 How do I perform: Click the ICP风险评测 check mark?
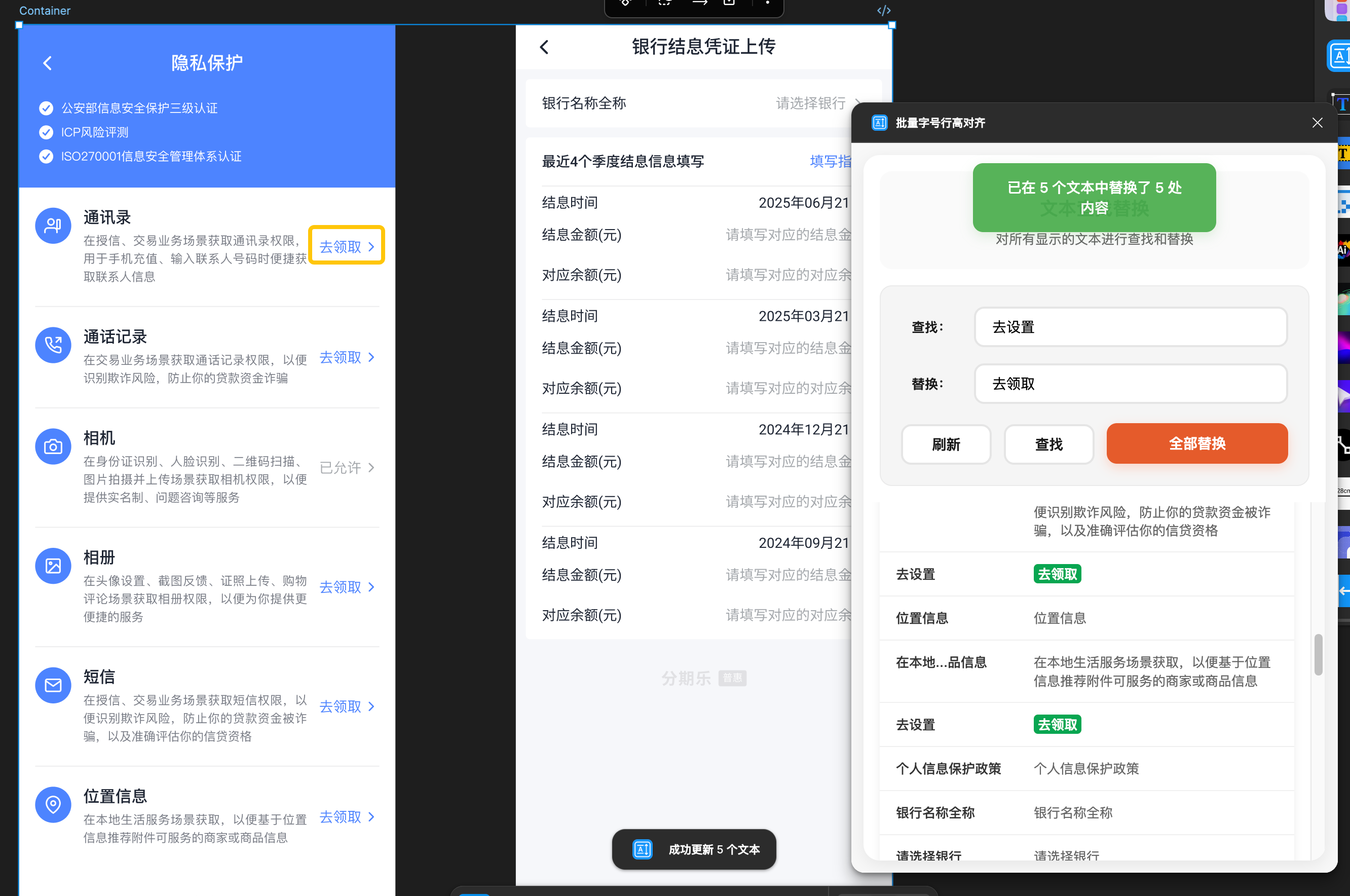pyautogui.click(x=46, y=132)
